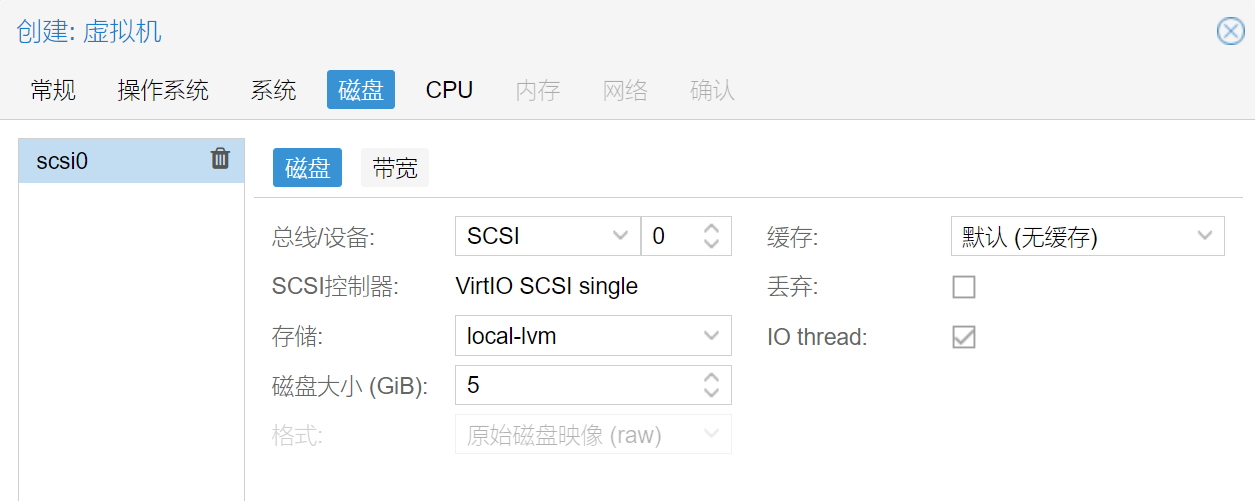Open the 系统 tab

point(274,90)
